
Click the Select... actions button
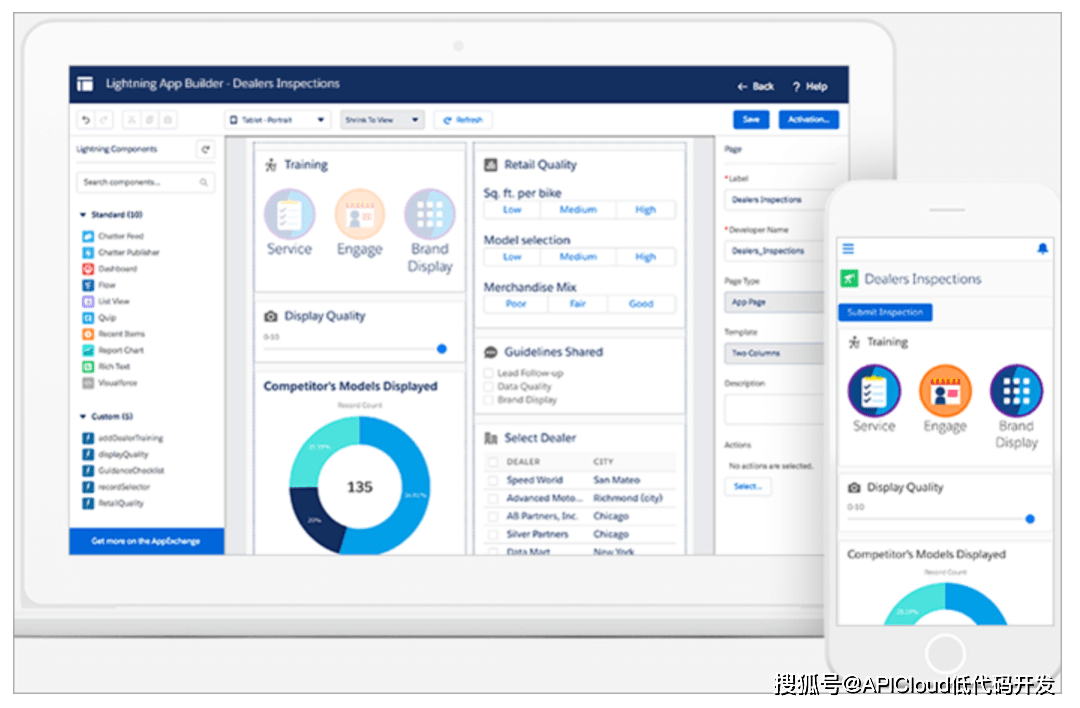748,487
